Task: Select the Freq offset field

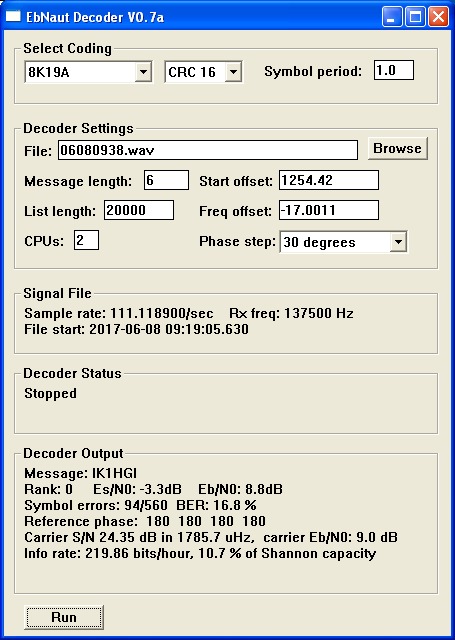Action: point(329,210)
